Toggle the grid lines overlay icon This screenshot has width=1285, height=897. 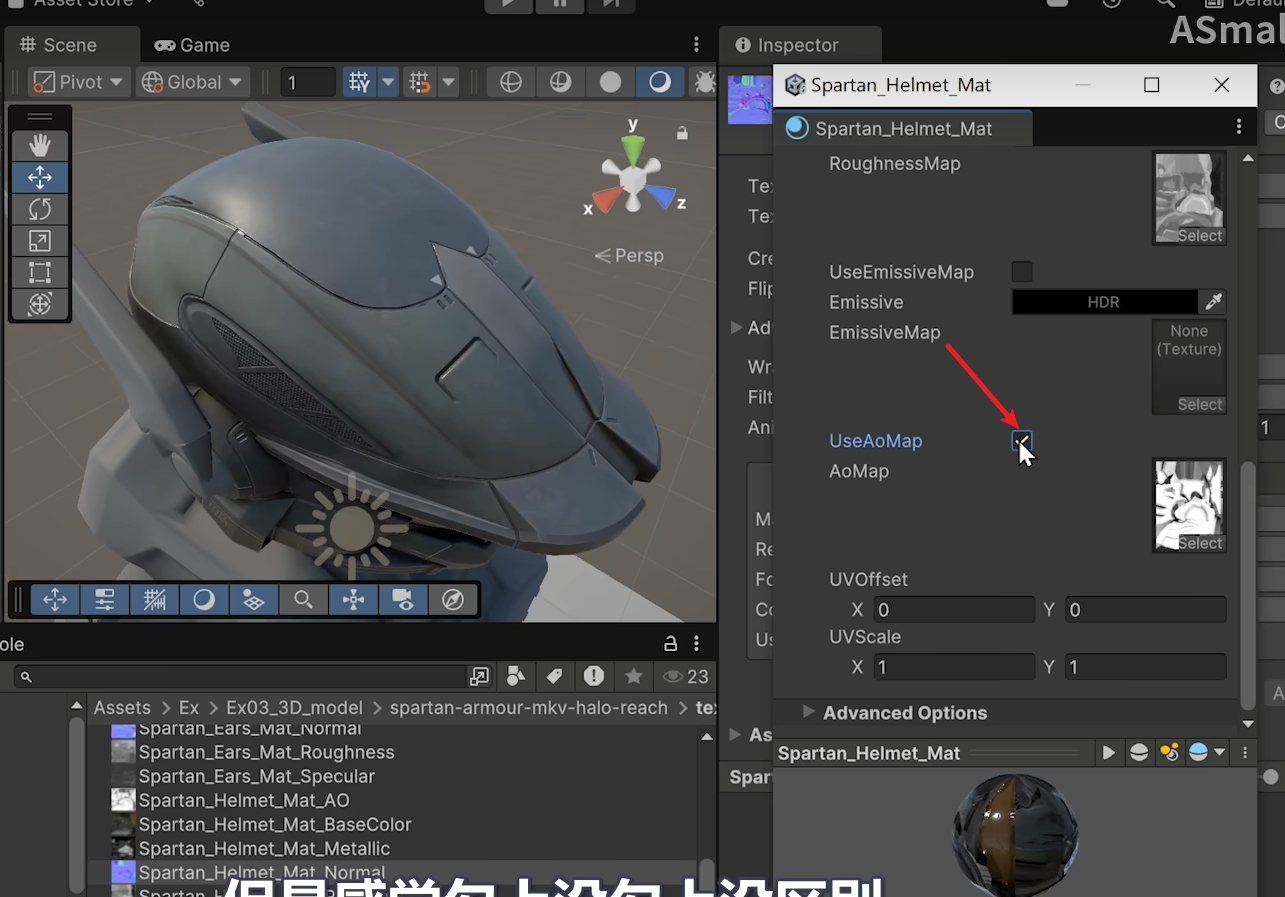tap(155, 600)
